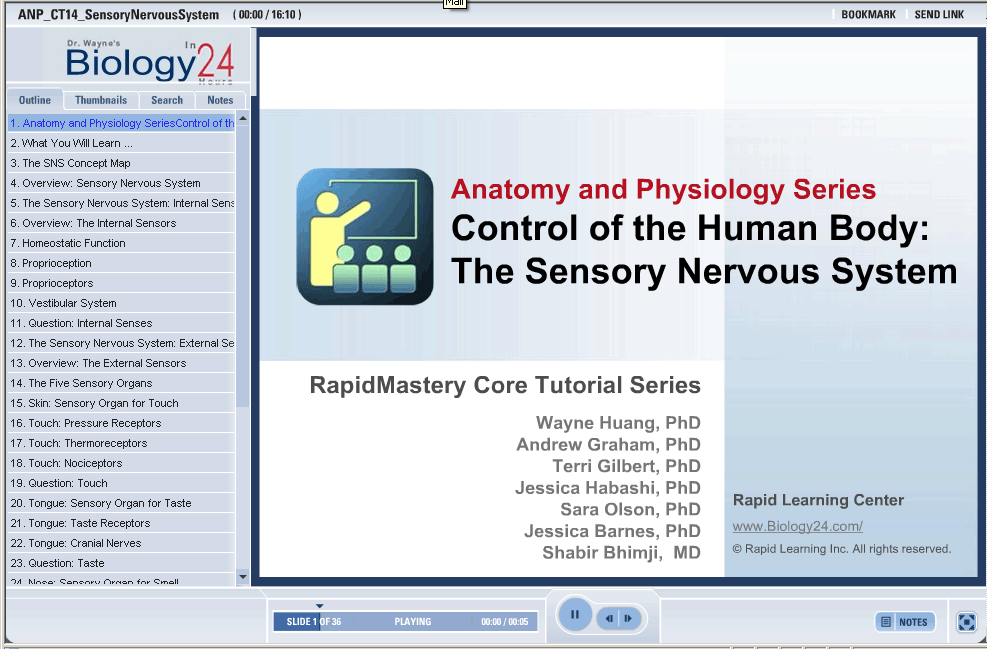The width and height of the screenshot is (987, 649).
Task: Click SEND LINK in the top bar
Action: [x=939, y=15]
